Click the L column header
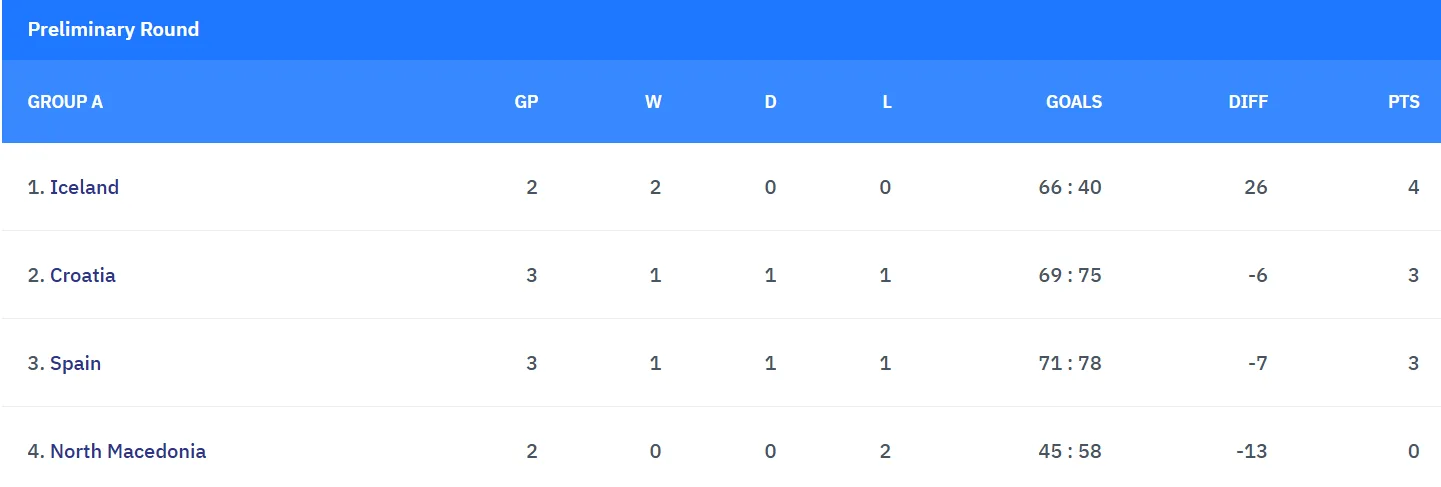This screenshot has height=487, width=1441. click(x=887, y=102)
